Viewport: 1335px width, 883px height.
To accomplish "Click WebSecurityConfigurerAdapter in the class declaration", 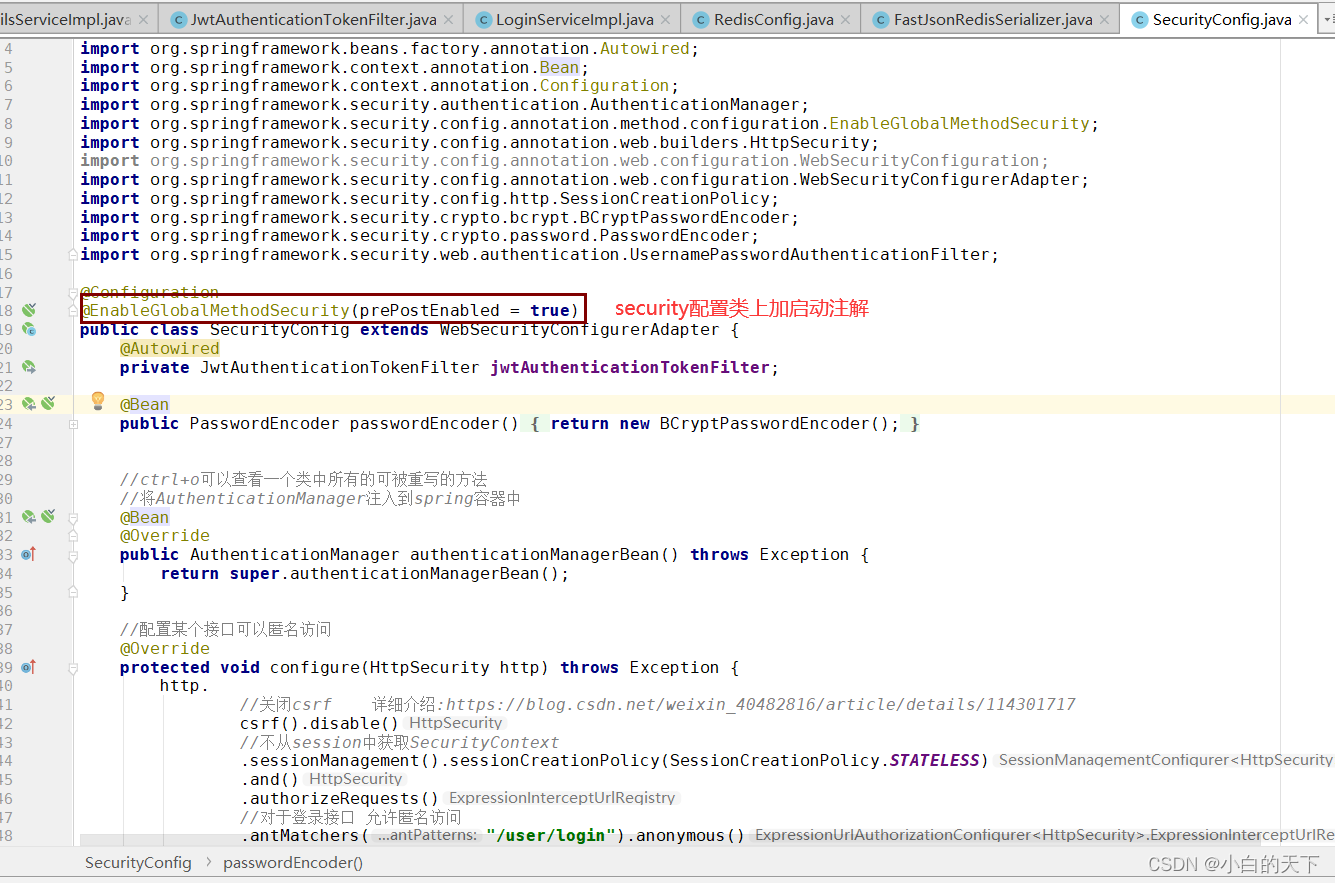I will (x=579, y=329).
